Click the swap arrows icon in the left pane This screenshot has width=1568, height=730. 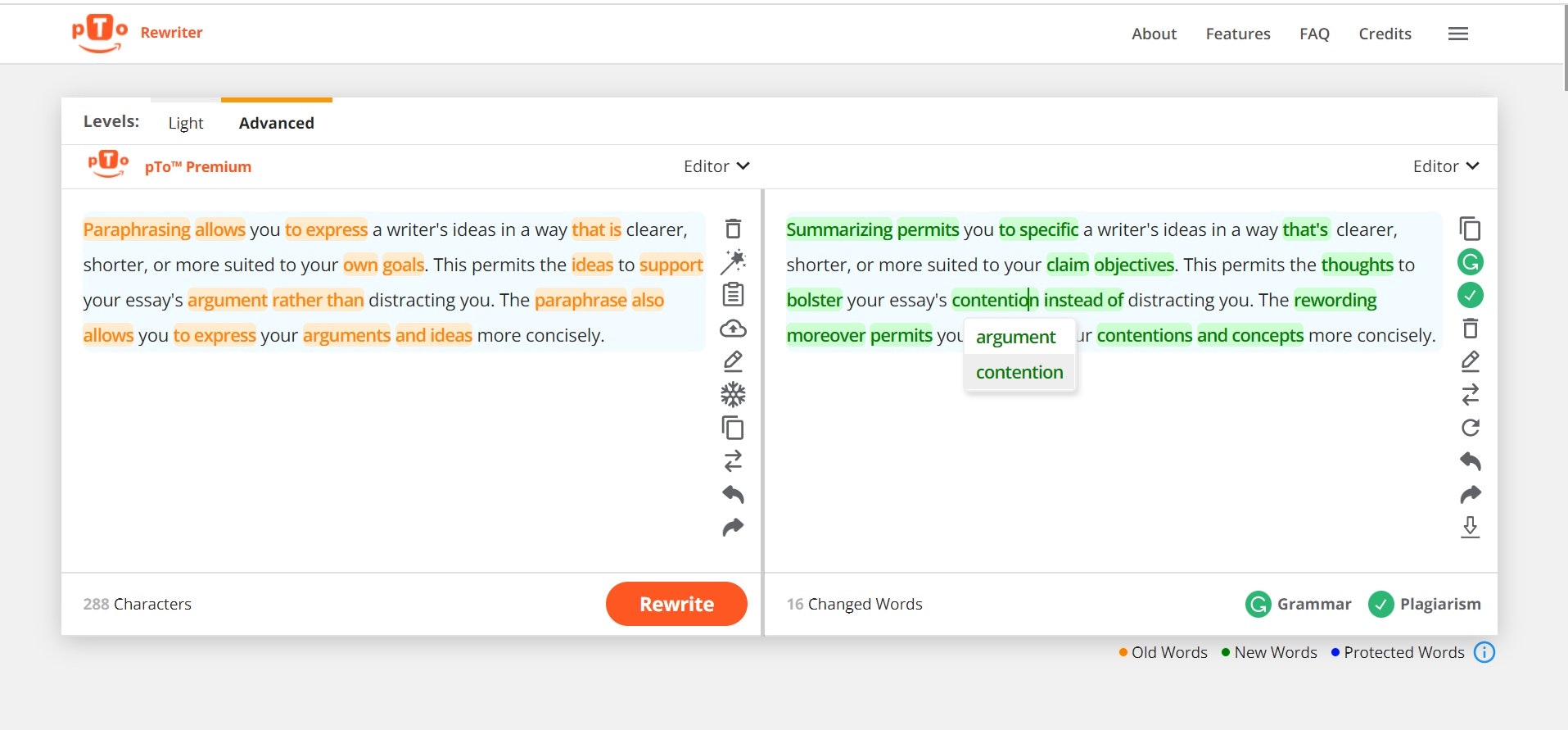733,460
